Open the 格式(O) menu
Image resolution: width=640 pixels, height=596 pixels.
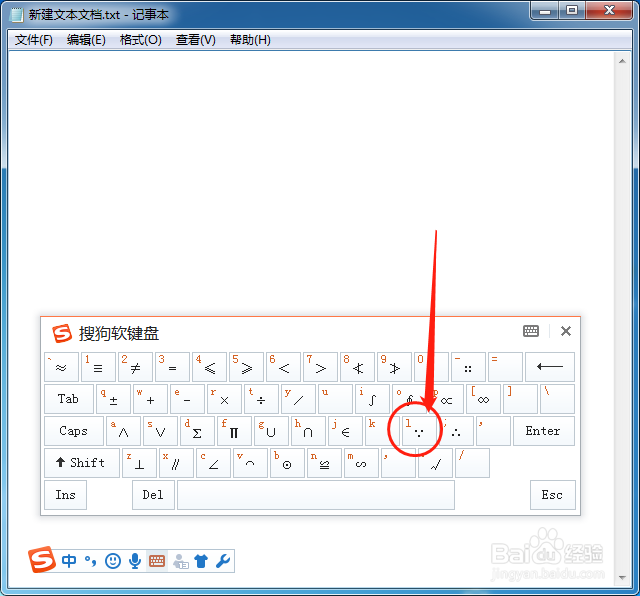pos(141,40)
